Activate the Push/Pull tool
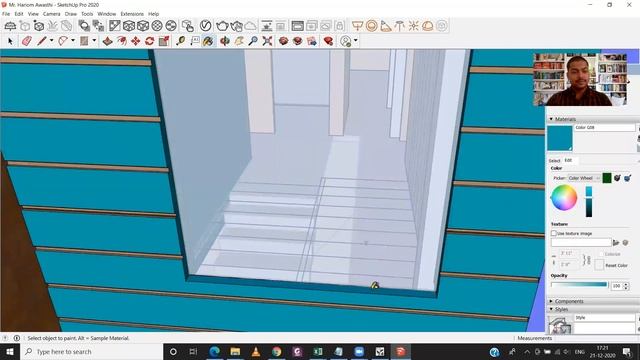 point(107,41)
